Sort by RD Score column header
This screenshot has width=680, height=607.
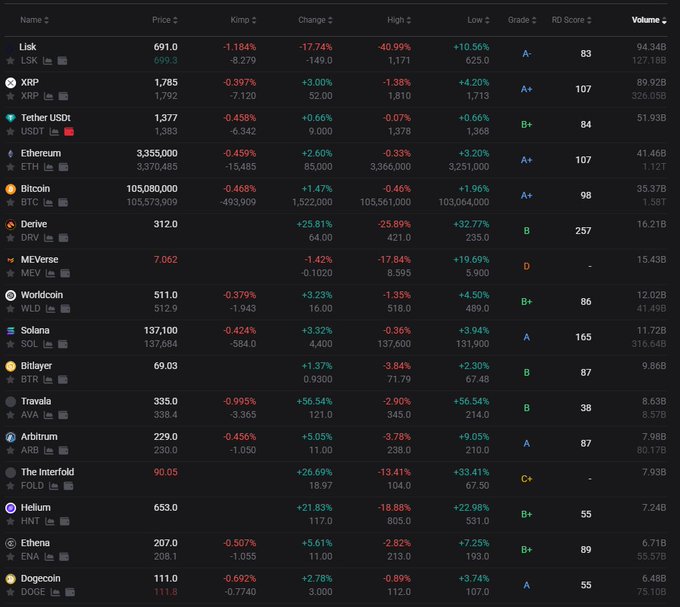click(x=572, y=20)
